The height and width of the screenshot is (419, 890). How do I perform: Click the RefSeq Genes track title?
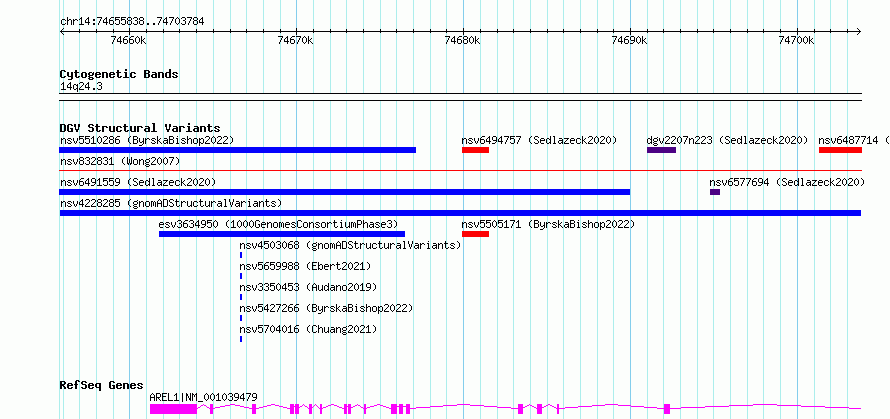[102, 386]
